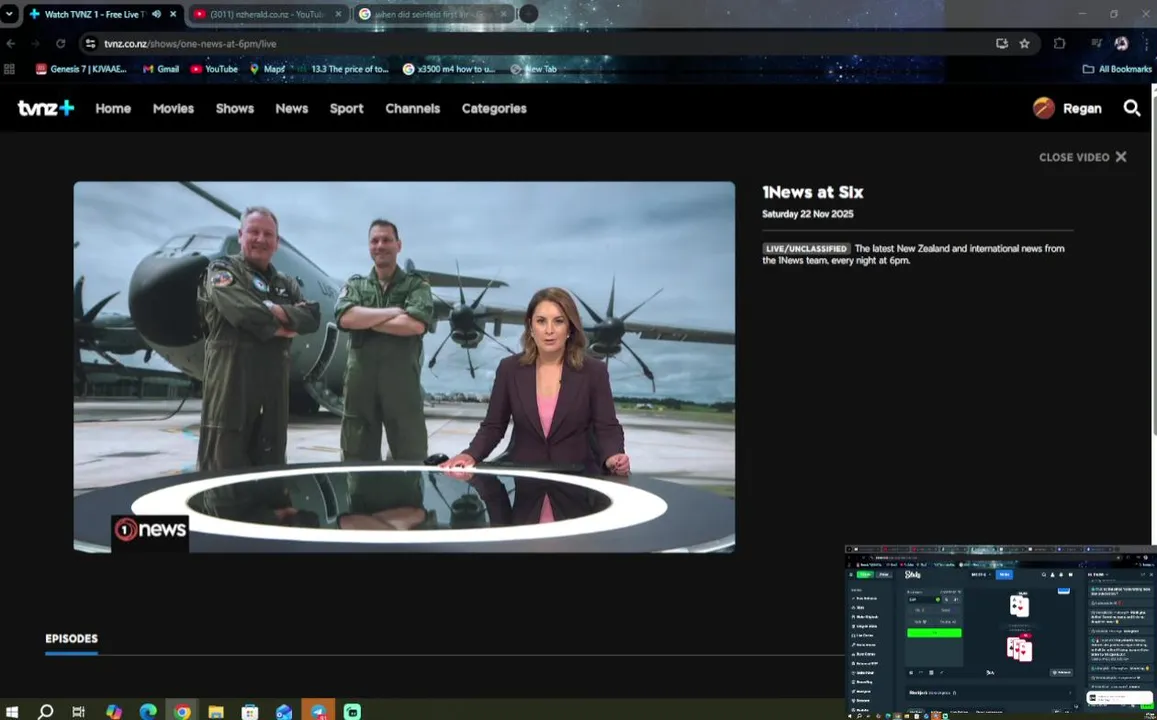Open the New Tab bookmark
The height and width of the screenshot is (720, 1157).
pos(533,69)
